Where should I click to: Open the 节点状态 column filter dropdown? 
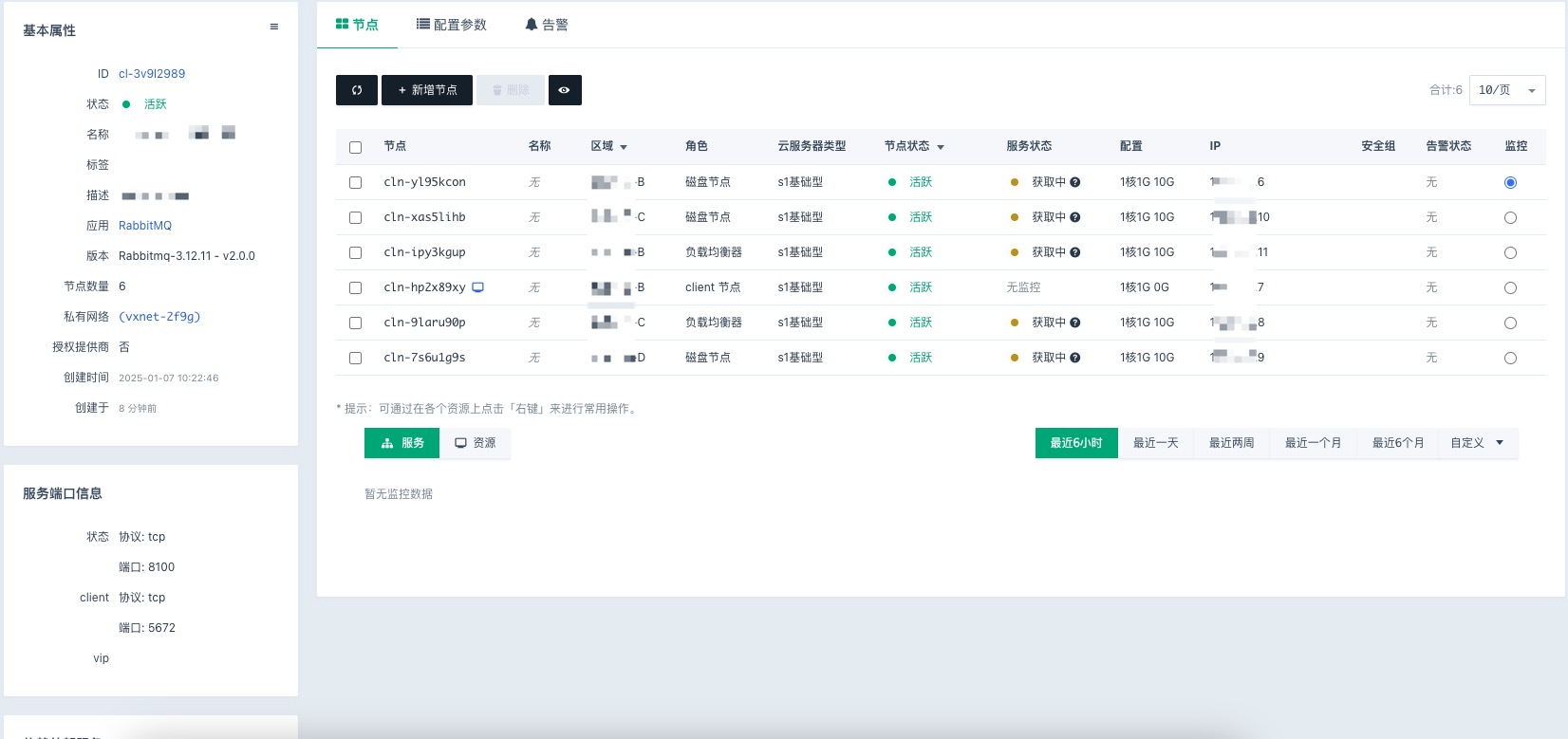[x=941, y=147]
